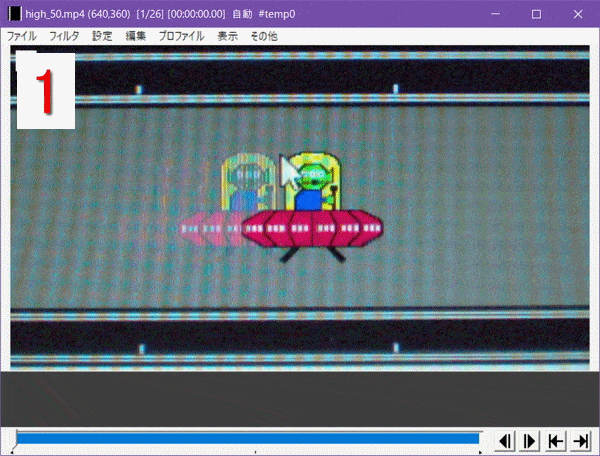
Task: Step forward one frame
Action: [530, 441]
